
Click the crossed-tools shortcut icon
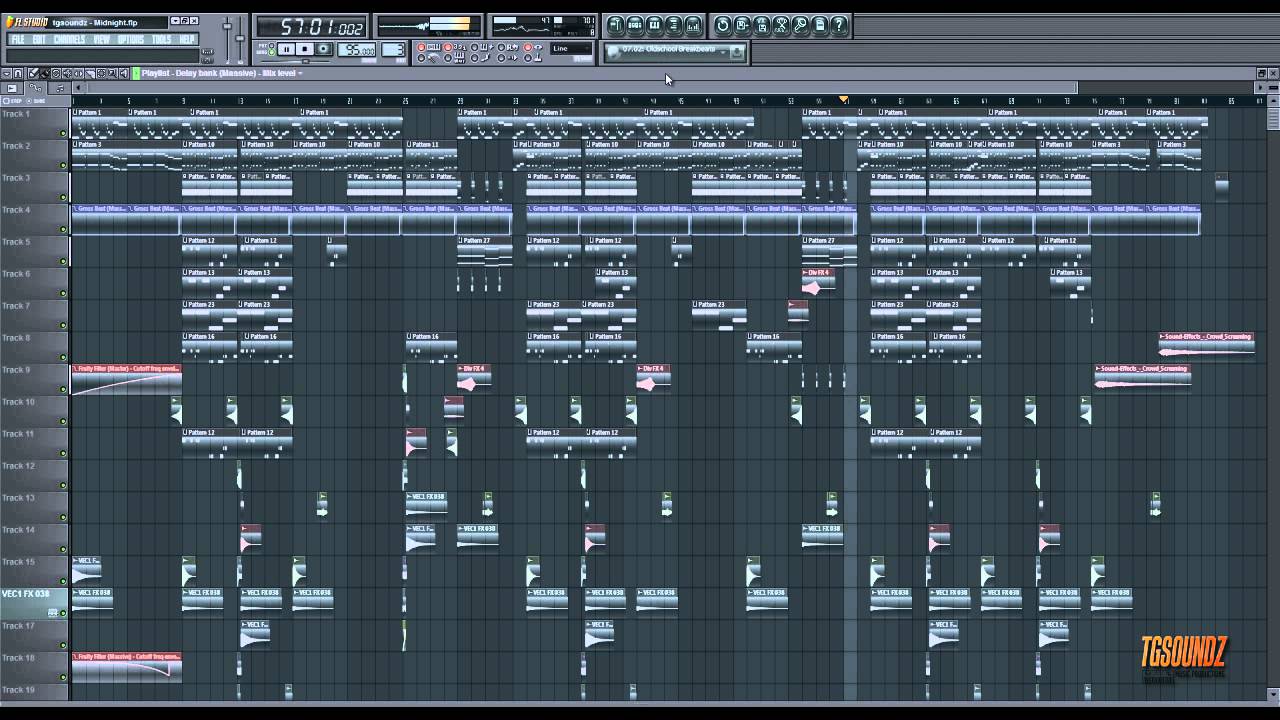click(x=781, y=25)
